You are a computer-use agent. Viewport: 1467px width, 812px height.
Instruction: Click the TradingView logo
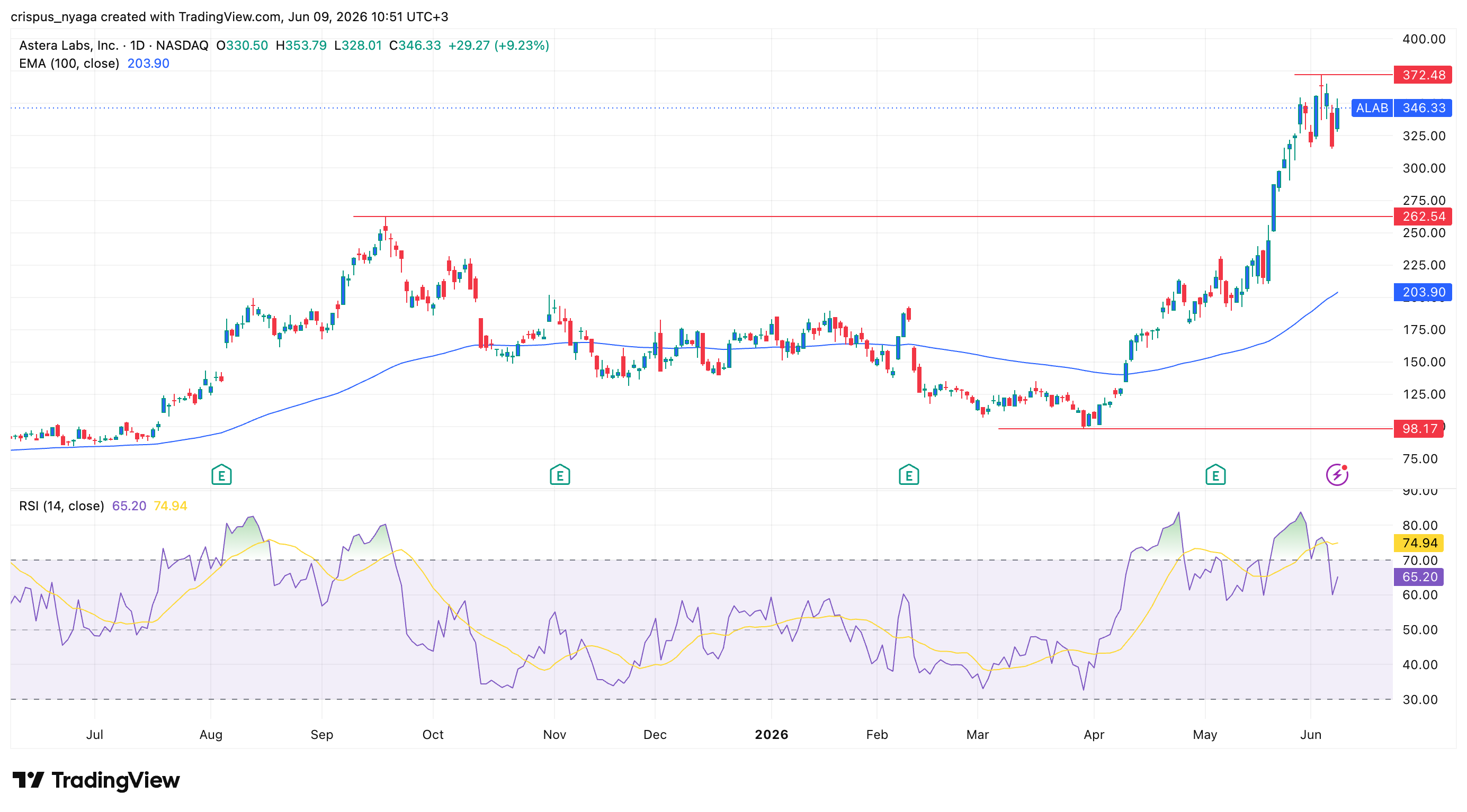coord(96,780)
